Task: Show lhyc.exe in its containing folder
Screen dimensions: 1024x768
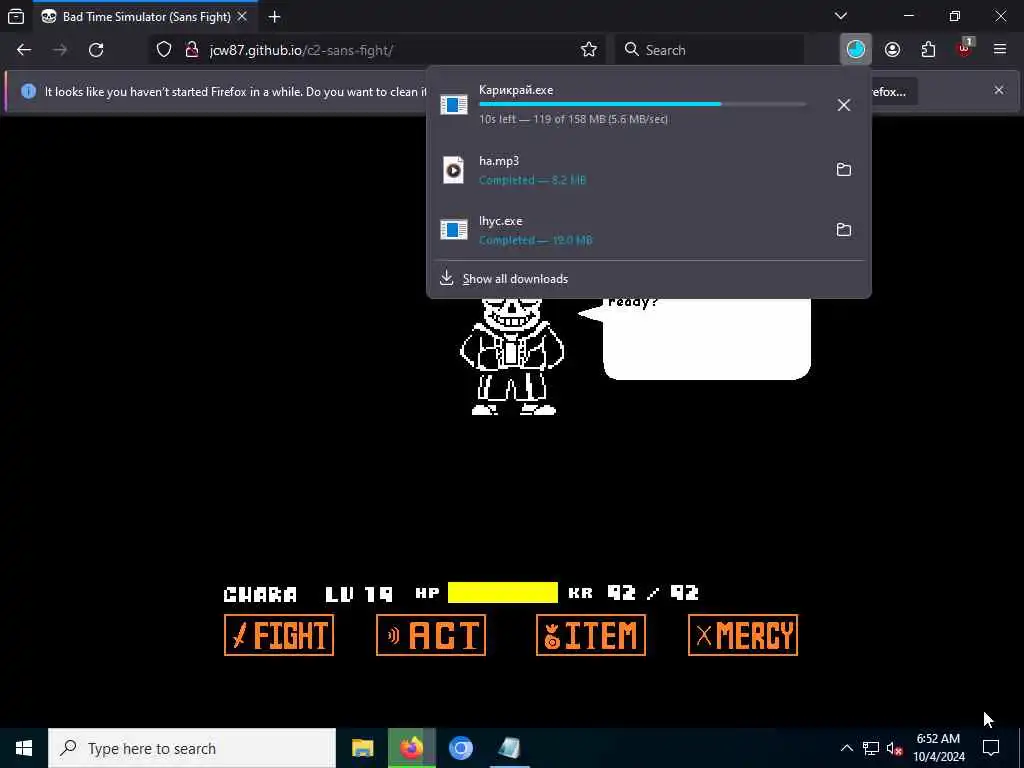Action: point(844,230)
